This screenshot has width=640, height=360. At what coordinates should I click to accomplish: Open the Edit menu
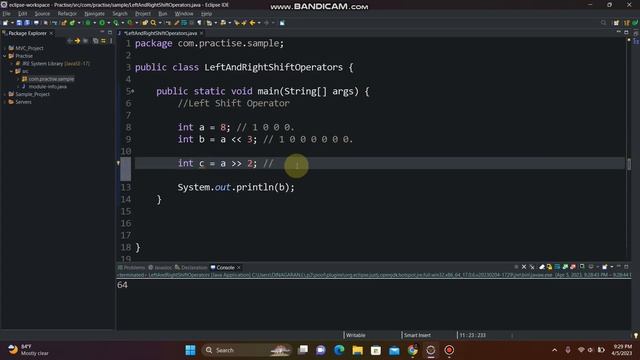(22, 13)
